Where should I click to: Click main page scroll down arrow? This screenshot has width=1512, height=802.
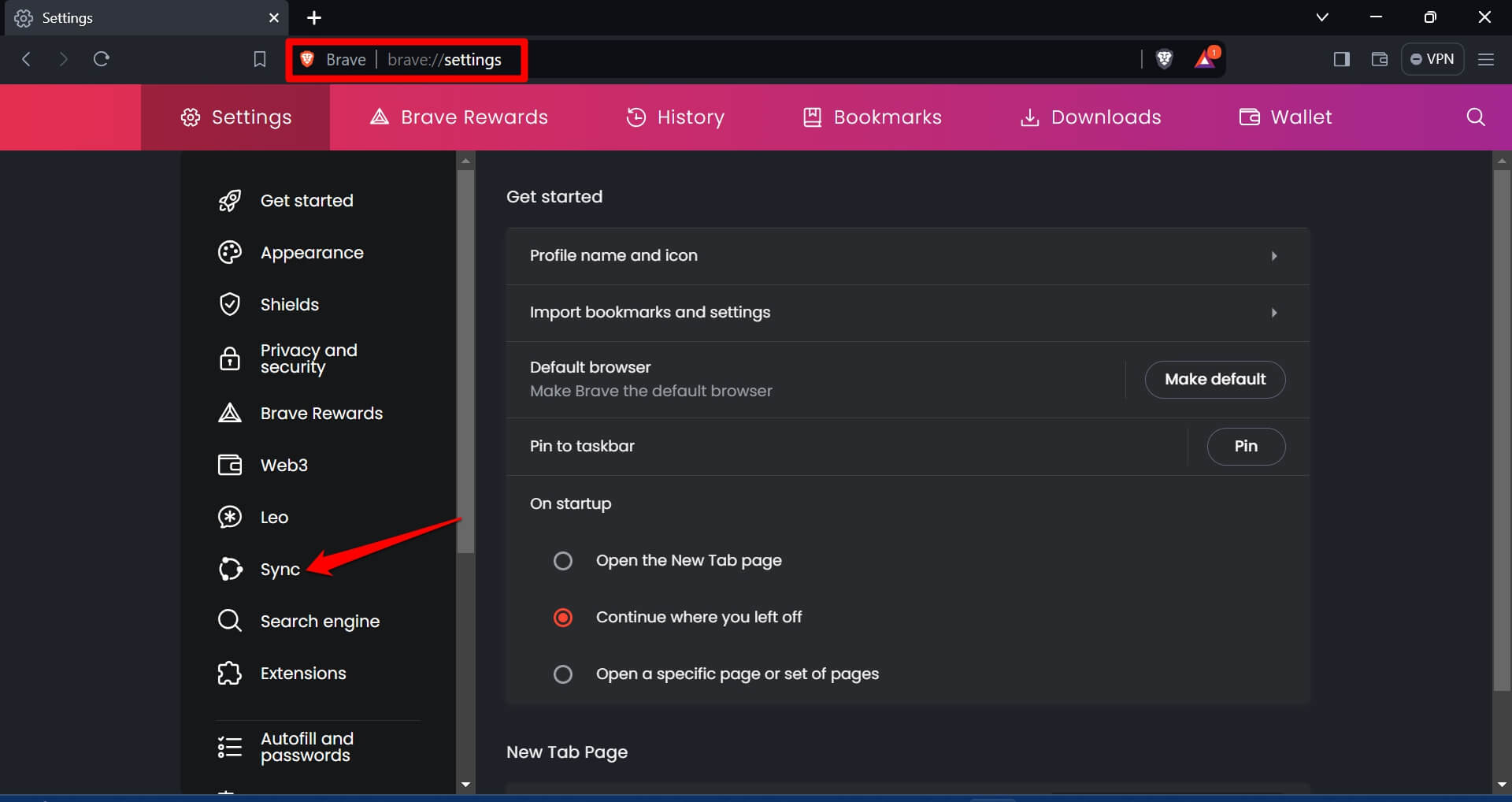tap(1502, 785)
